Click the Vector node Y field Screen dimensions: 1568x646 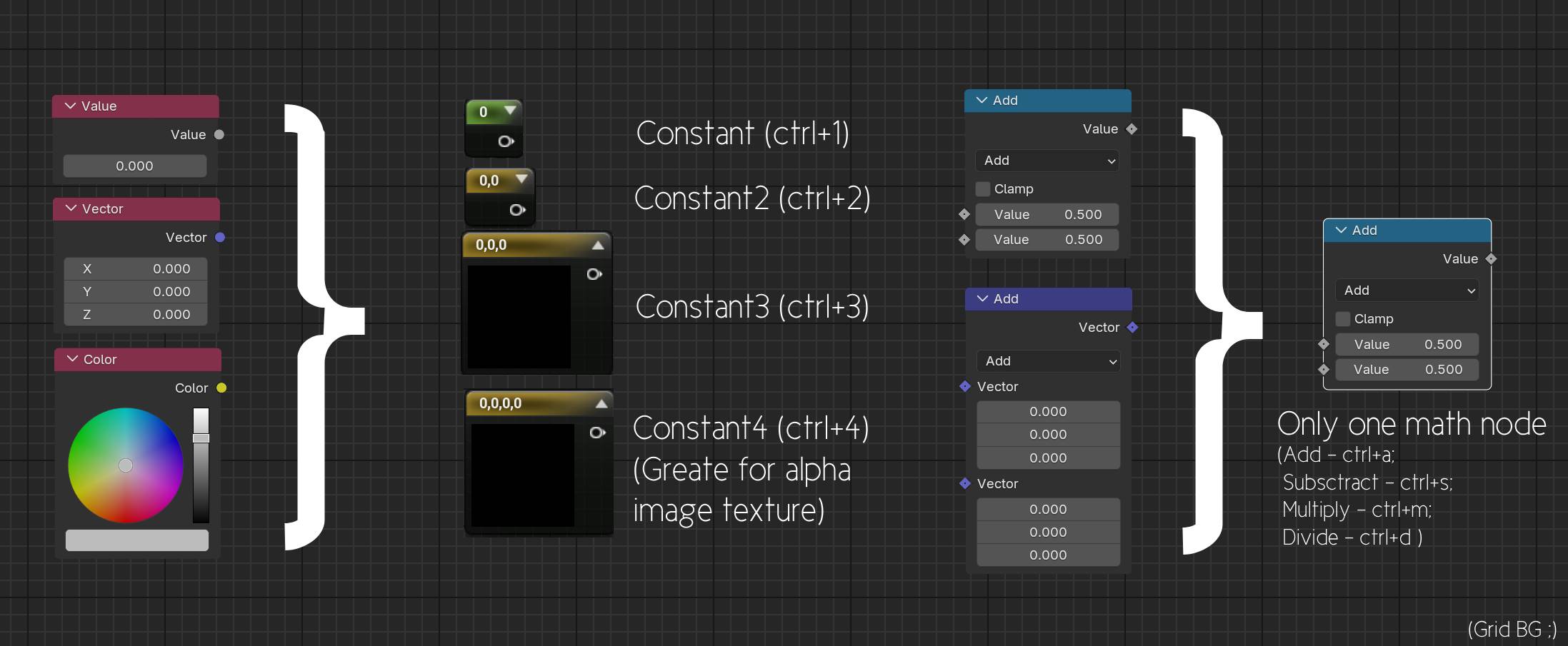(136, 291)
